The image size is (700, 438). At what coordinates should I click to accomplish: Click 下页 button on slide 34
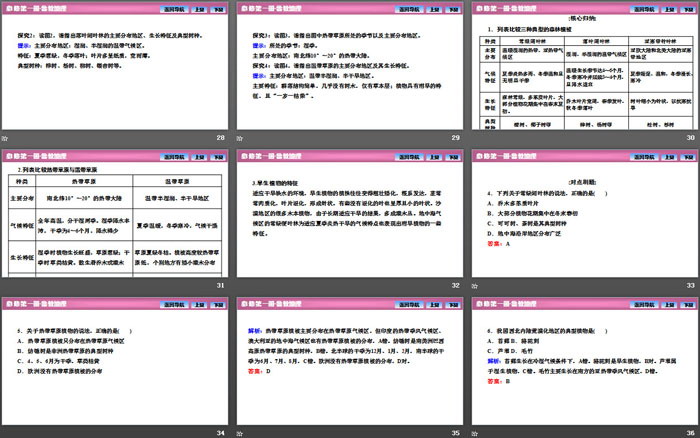[217, 304]
